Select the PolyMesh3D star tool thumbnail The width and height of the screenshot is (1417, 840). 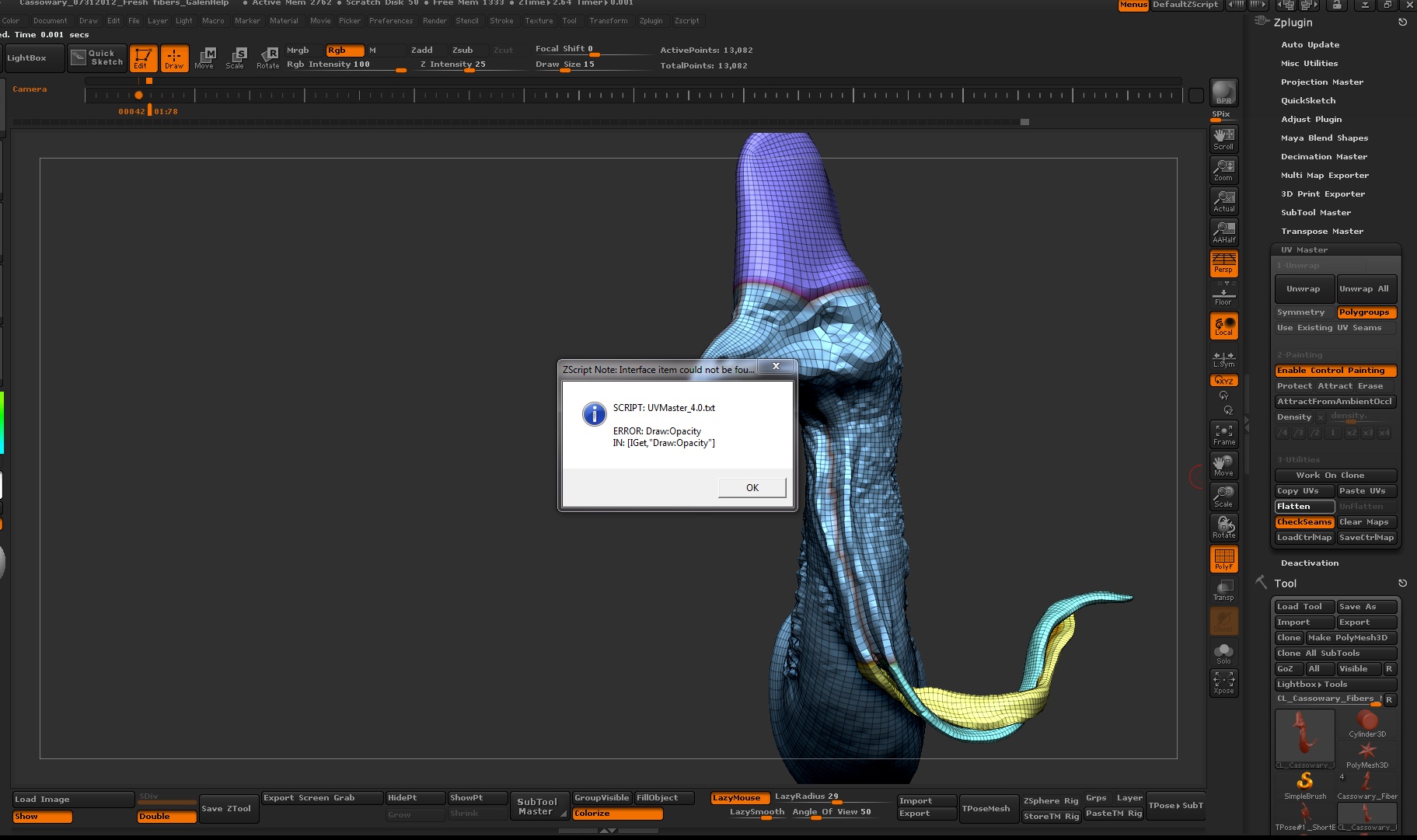(x=1366, y=755)
